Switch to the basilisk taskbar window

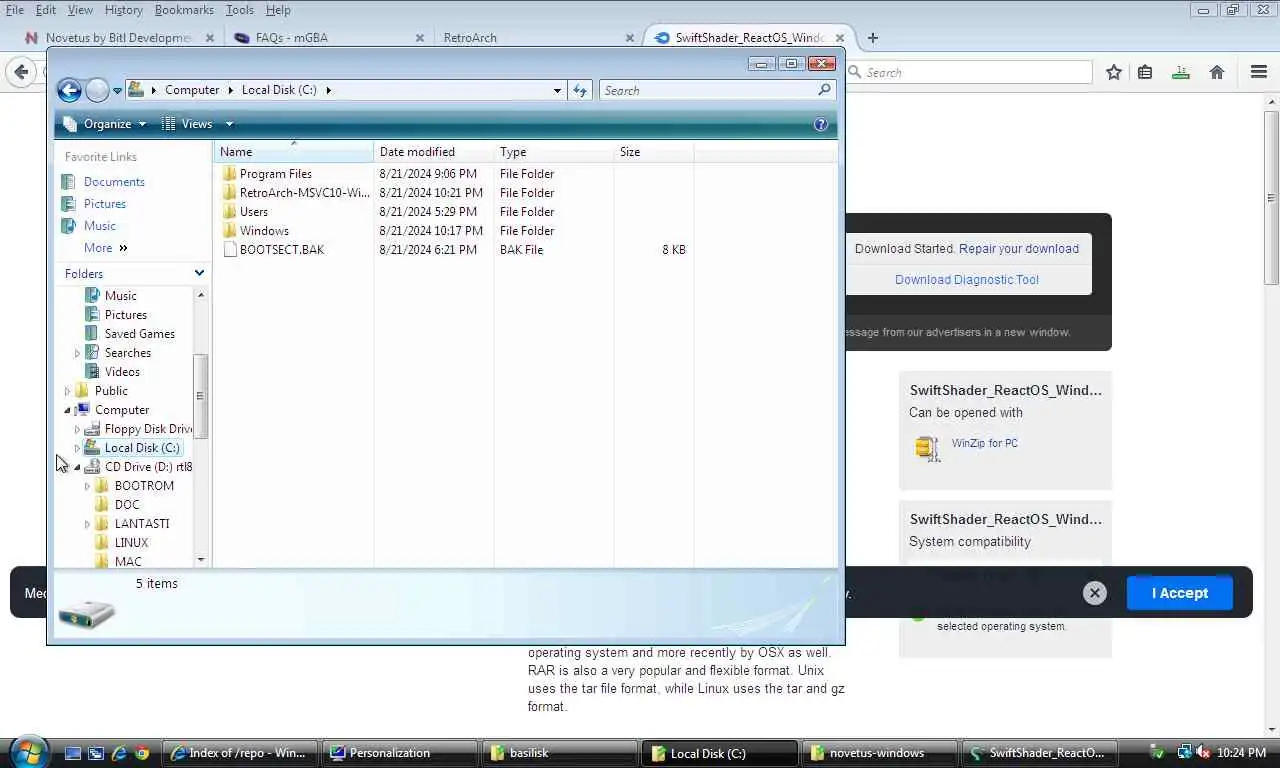click(560, 753)
